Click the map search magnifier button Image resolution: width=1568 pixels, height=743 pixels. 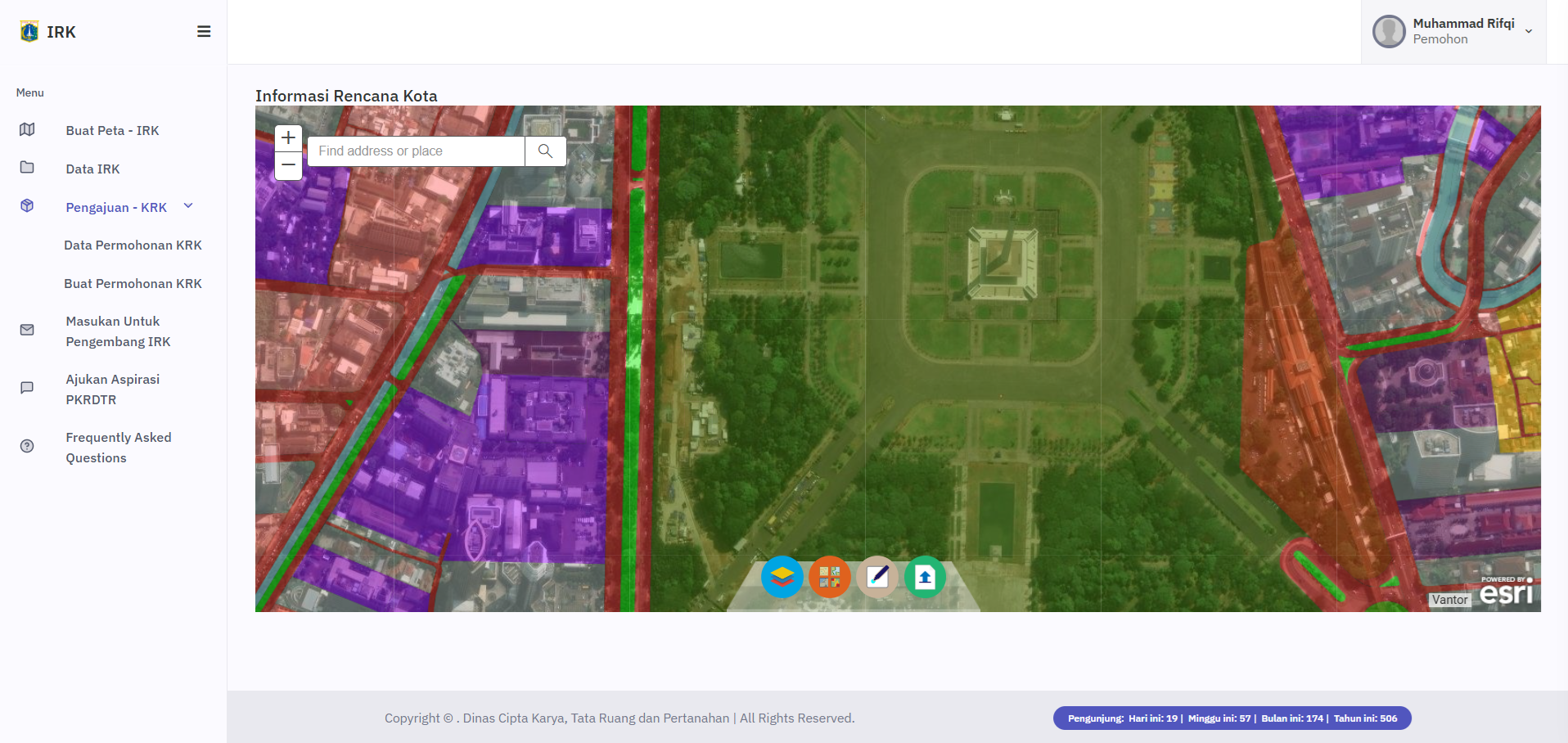[545, 151]
